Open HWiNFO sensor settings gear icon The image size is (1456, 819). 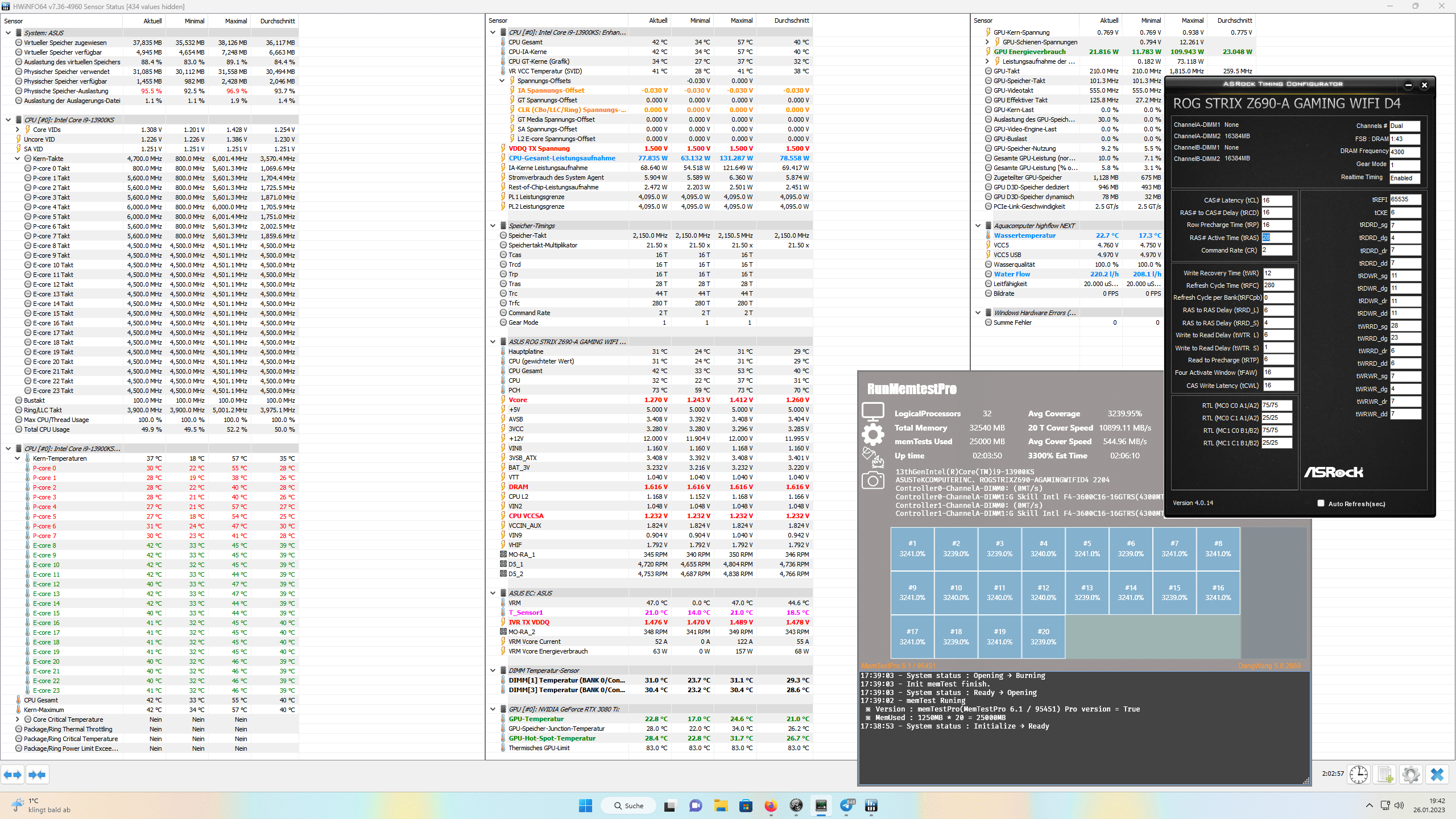point(1411,774)
